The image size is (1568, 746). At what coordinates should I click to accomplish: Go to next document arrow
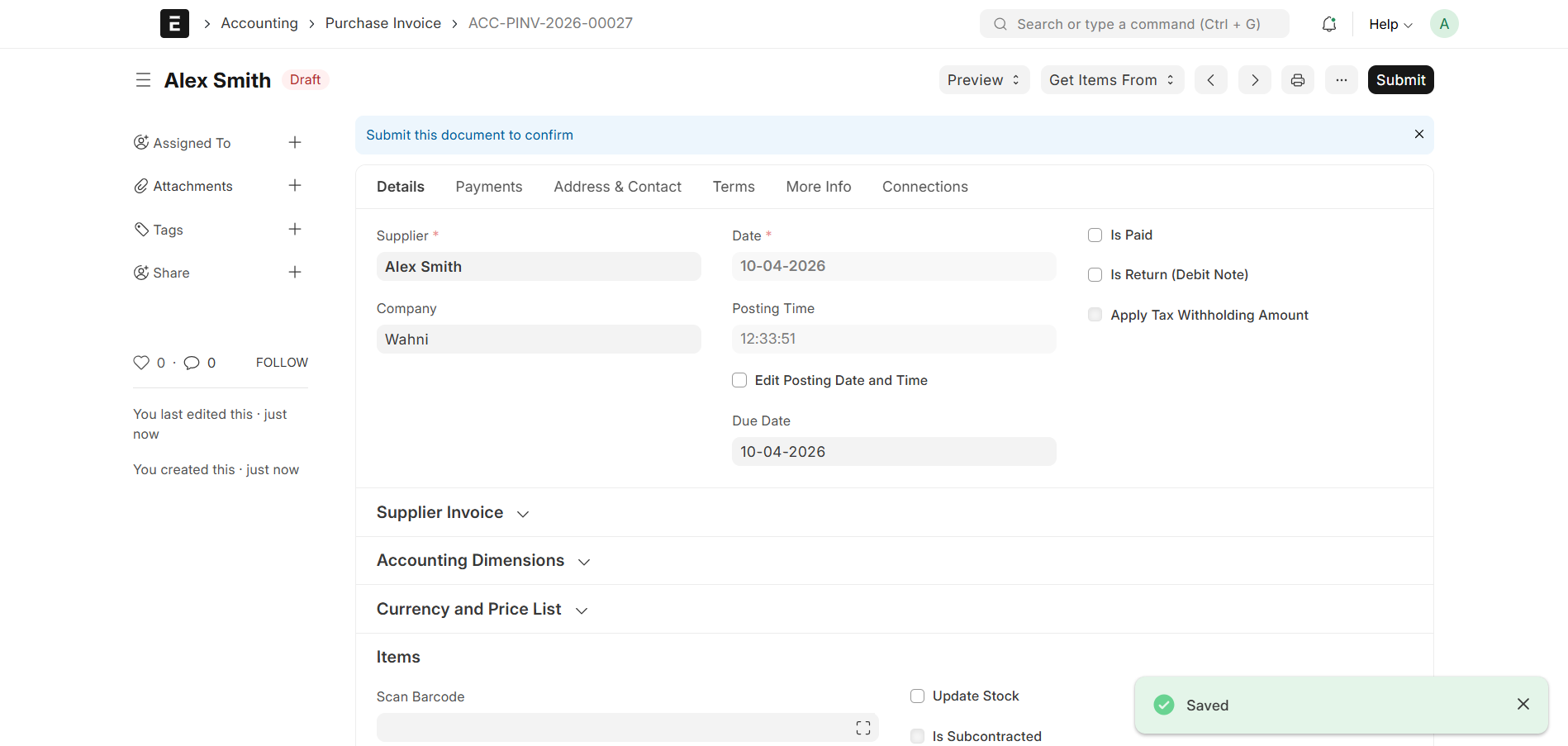coord(1255,80)
